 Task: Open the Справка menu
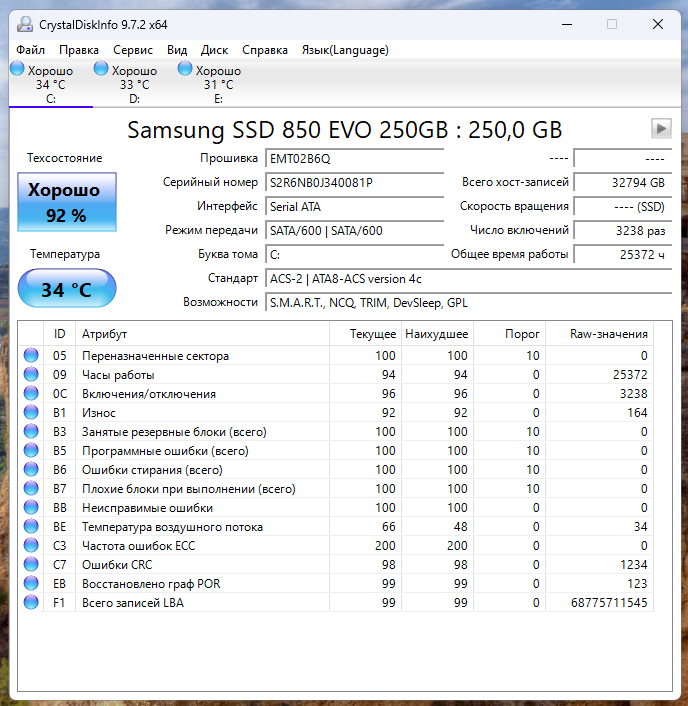click(265, 50)
